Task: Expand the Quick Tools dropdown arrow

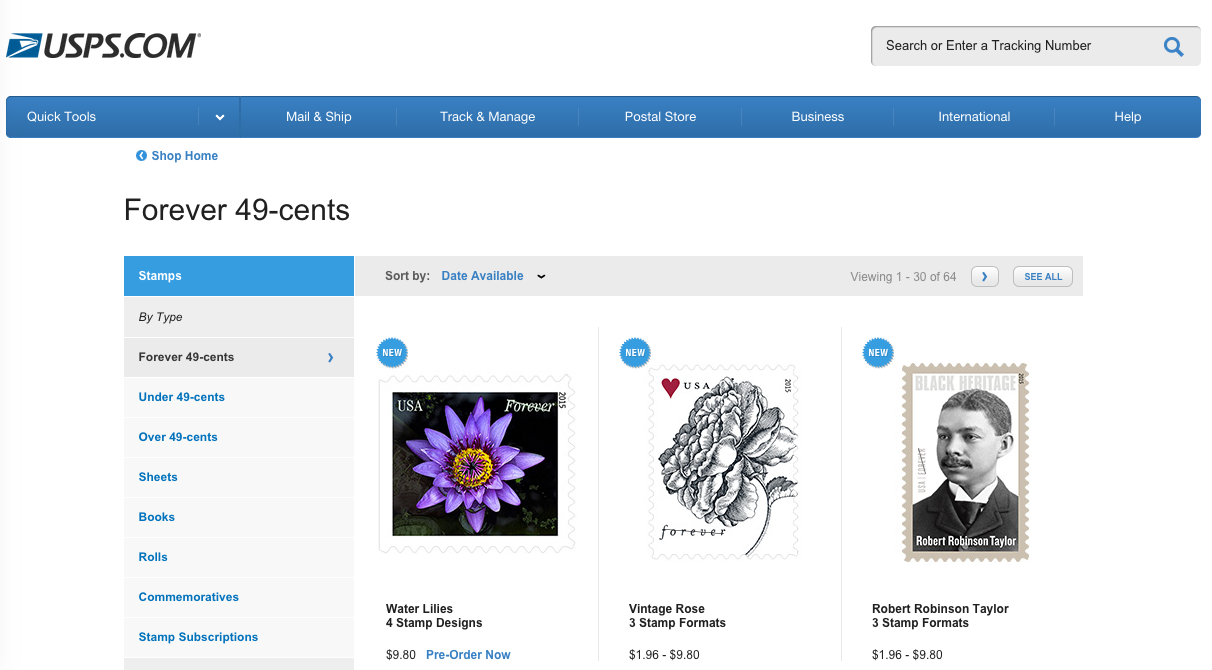Action: click(x=219, y=117)
